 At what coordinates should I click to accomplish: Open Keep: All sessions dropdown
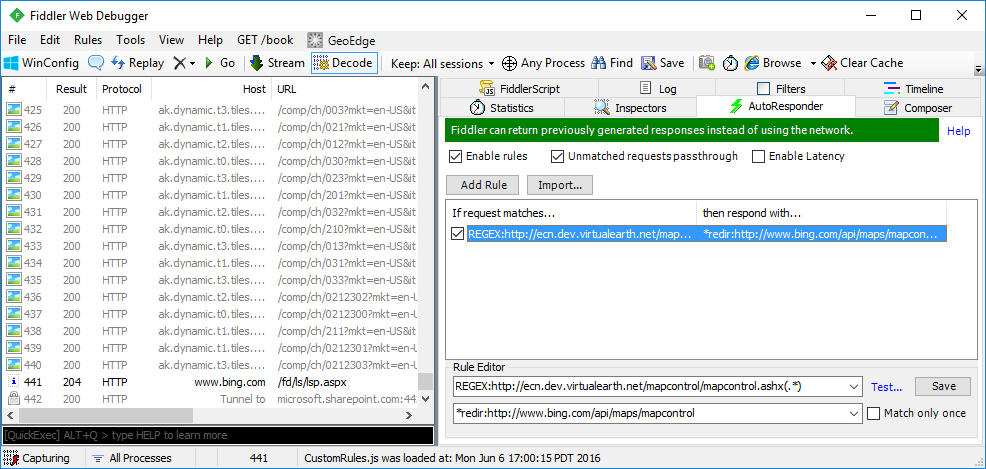tap(442, 63)
